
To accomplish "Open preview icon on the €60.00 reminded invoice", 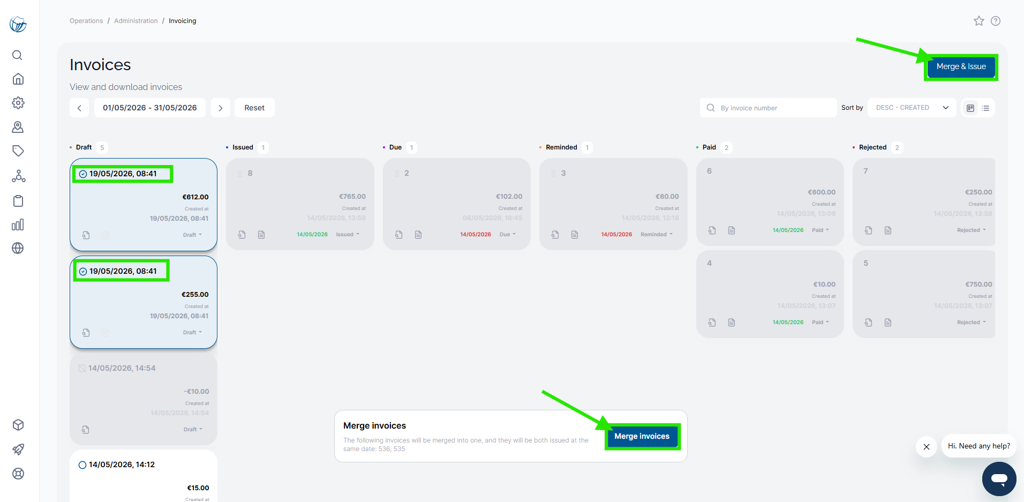I will (555, 234).
